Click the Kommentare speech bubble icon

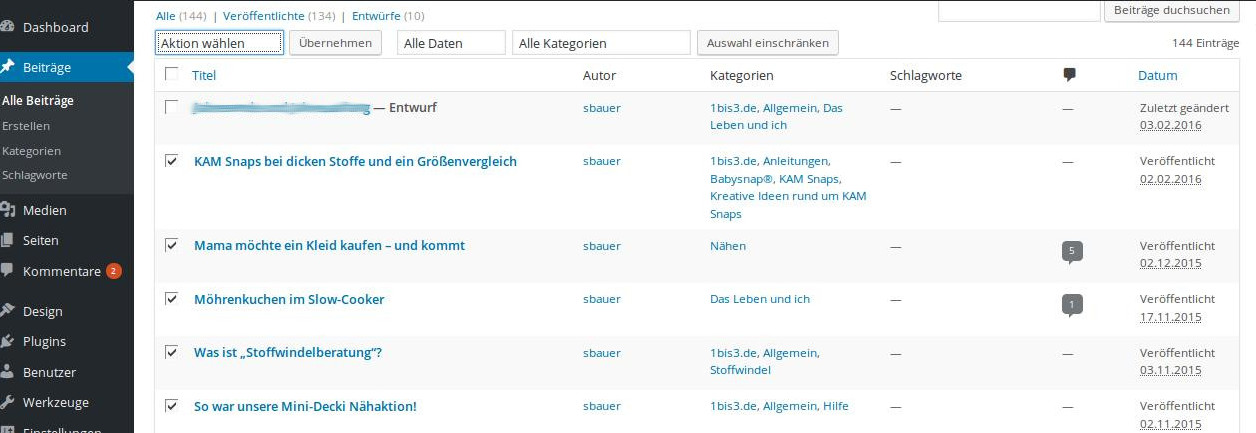pyautogui.click(x=8, y=270)
